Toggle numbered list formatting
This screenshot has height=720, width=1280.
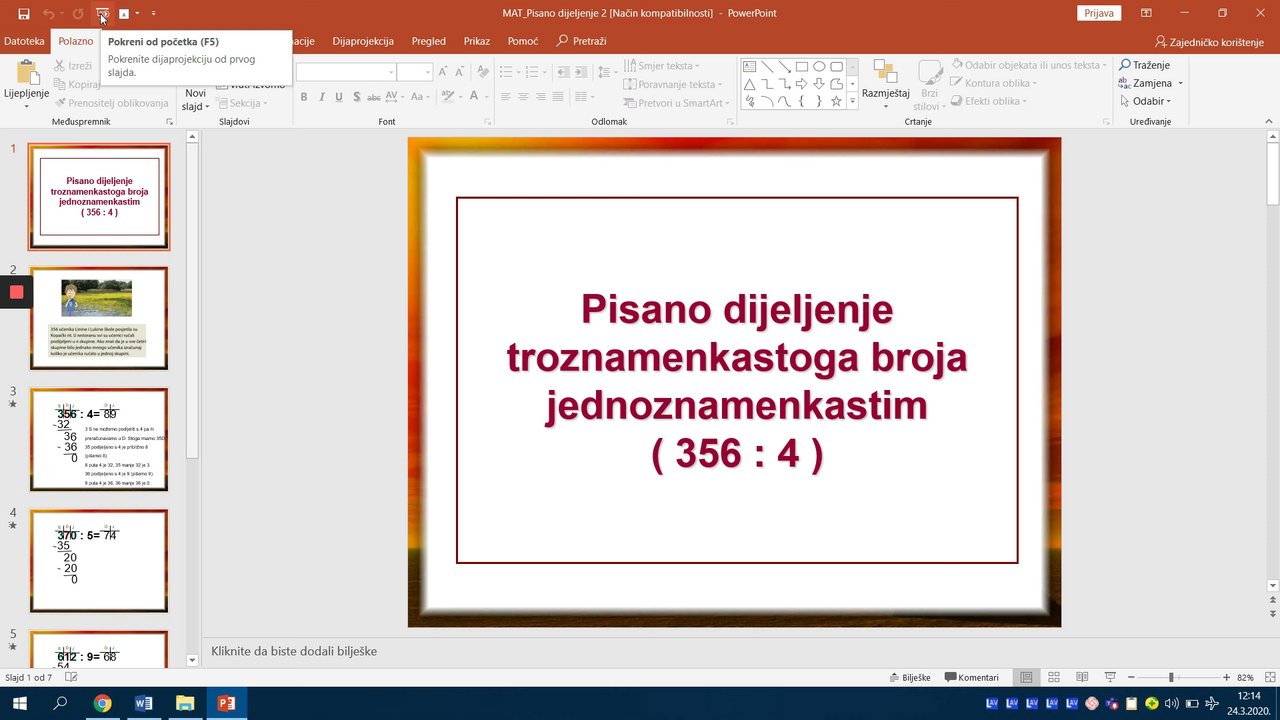[533, 72]
